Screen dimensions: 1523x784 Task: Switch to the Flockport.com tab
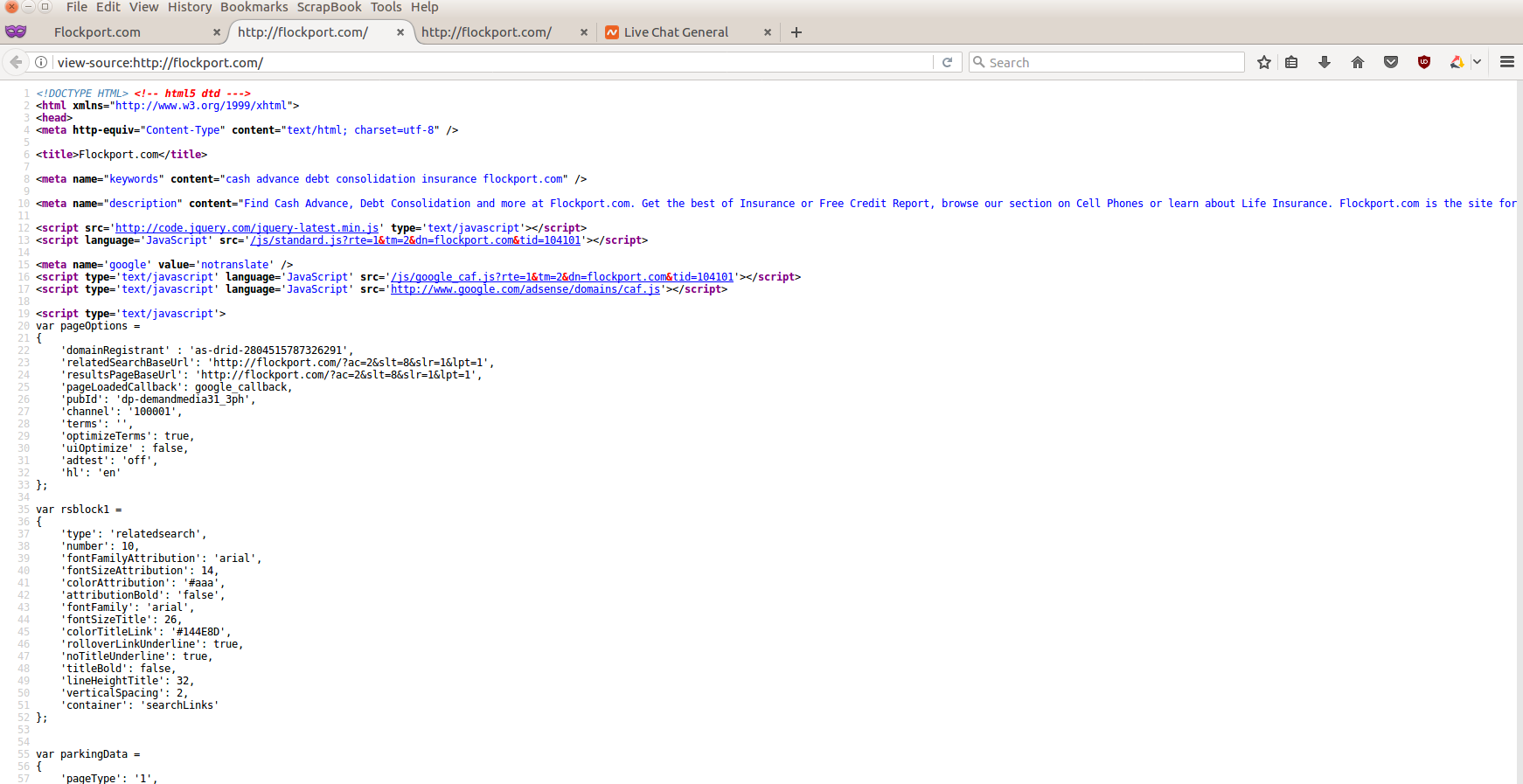click(x=97, y=32)
